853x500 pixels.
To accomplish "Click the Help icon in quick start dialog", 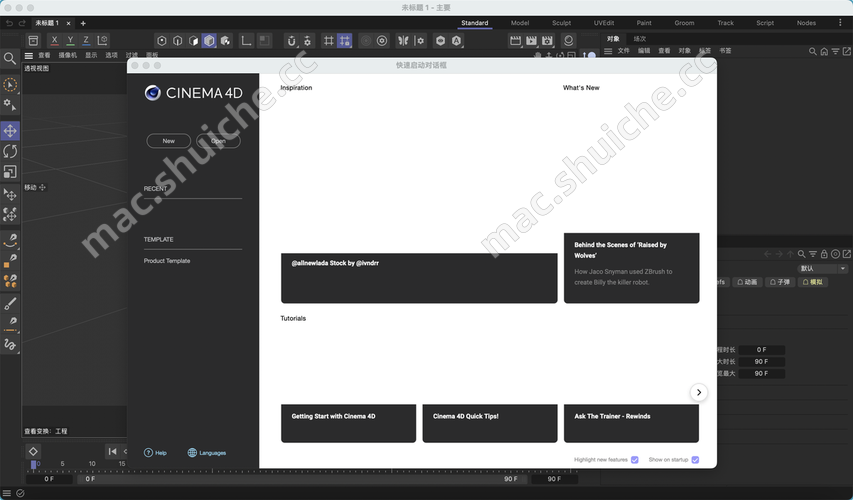I will [x=149, y=453].
